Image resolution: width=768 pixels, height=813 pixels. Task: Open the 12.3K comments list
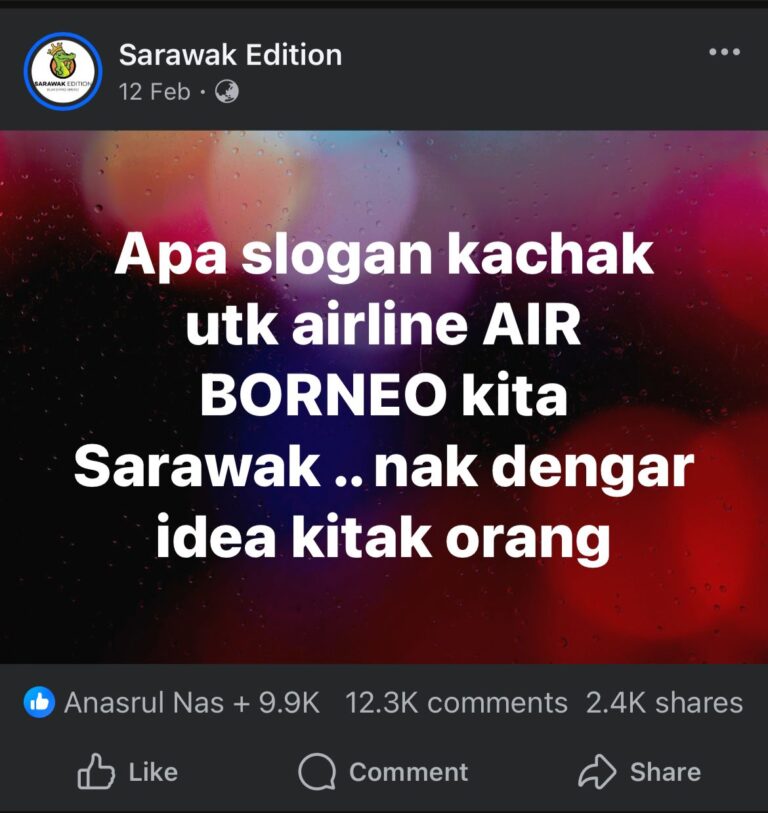click(x=456, y=703)
